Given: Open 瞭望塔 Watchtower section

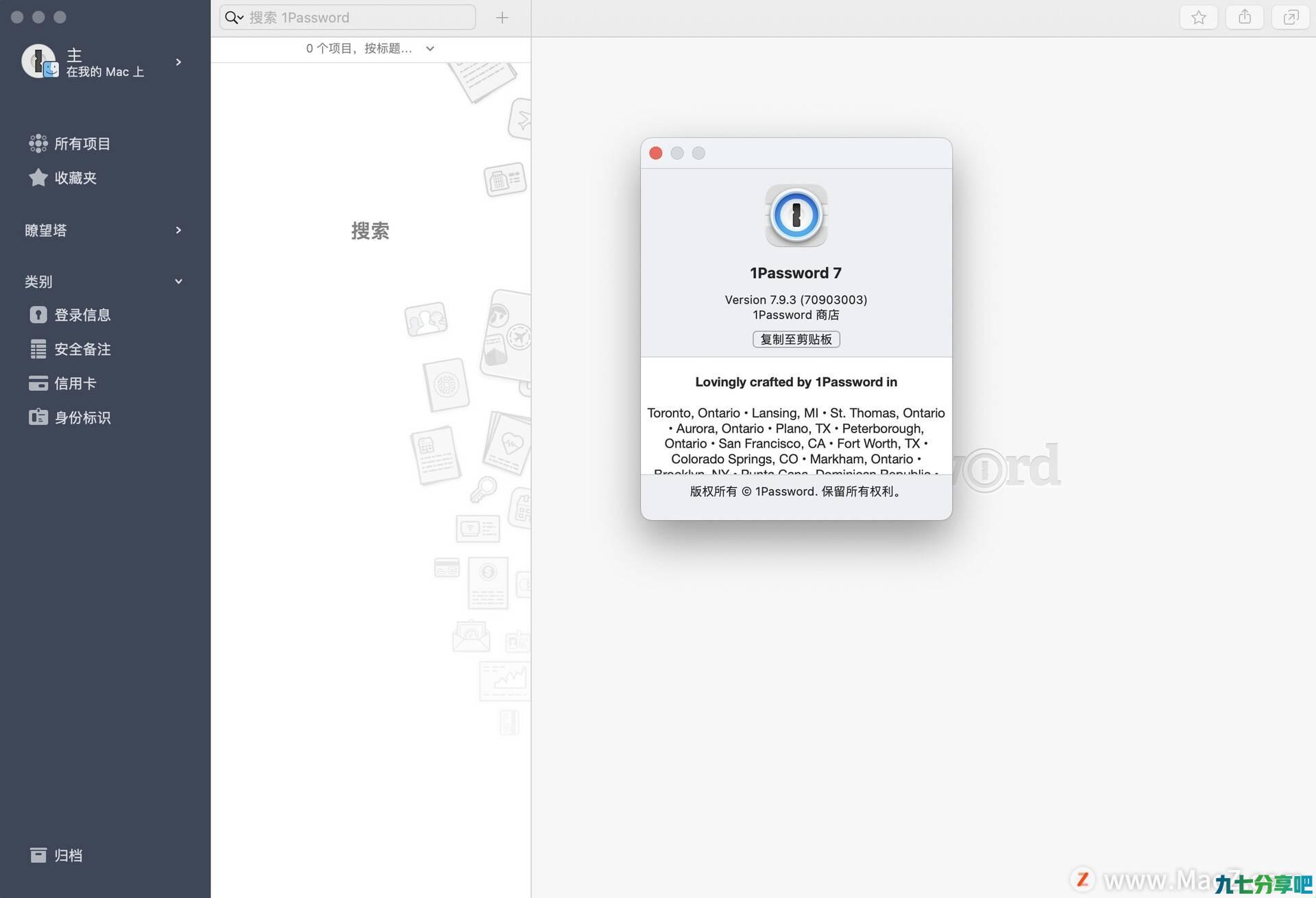Looking at the screenshot, I should point(46,230).
